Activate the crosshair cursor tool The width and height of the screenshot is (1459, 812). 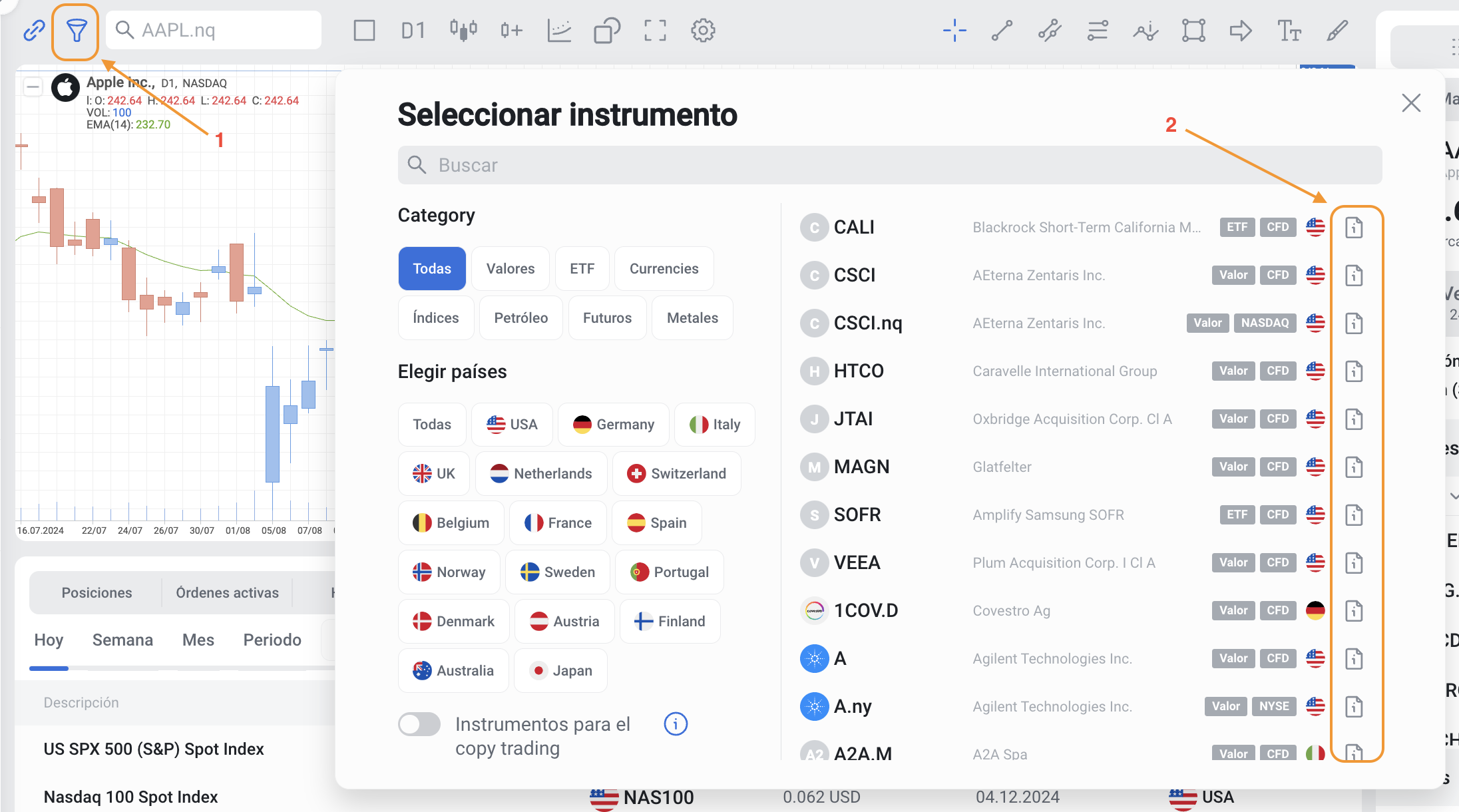pos(954,31)
